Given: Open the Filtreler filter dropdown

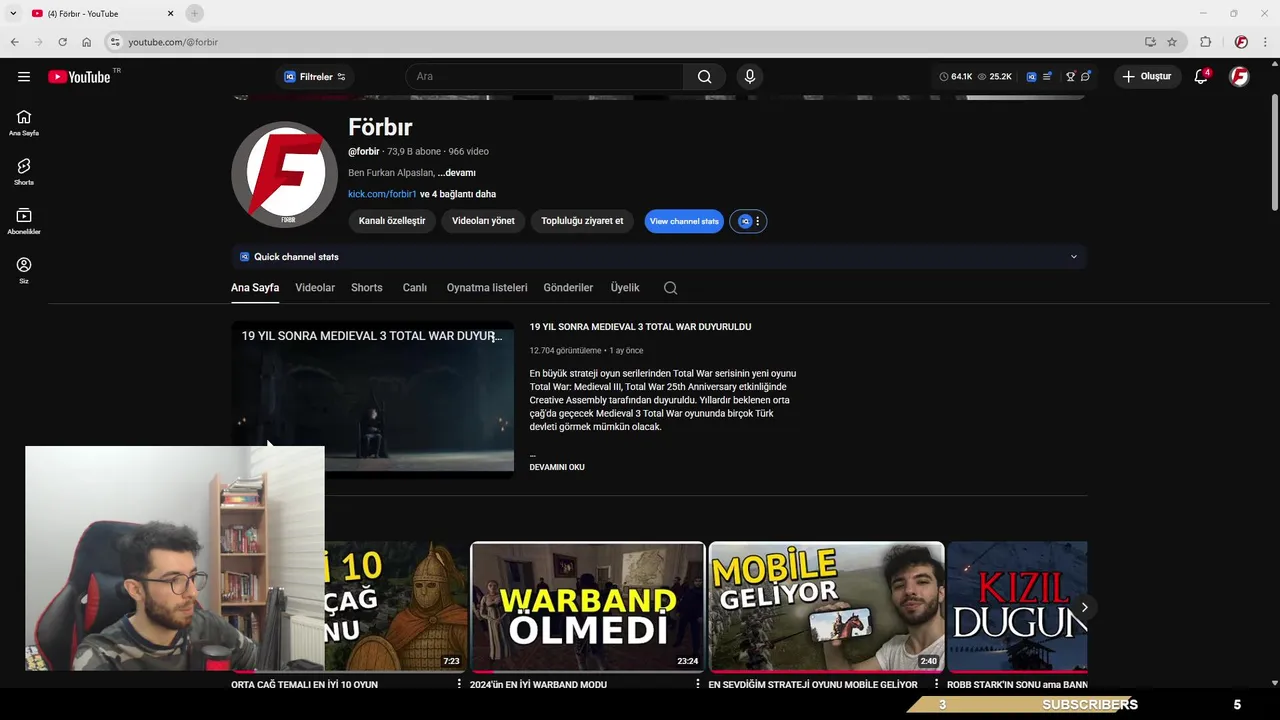Looking at the screenshot, I should (x=315, y=77).
